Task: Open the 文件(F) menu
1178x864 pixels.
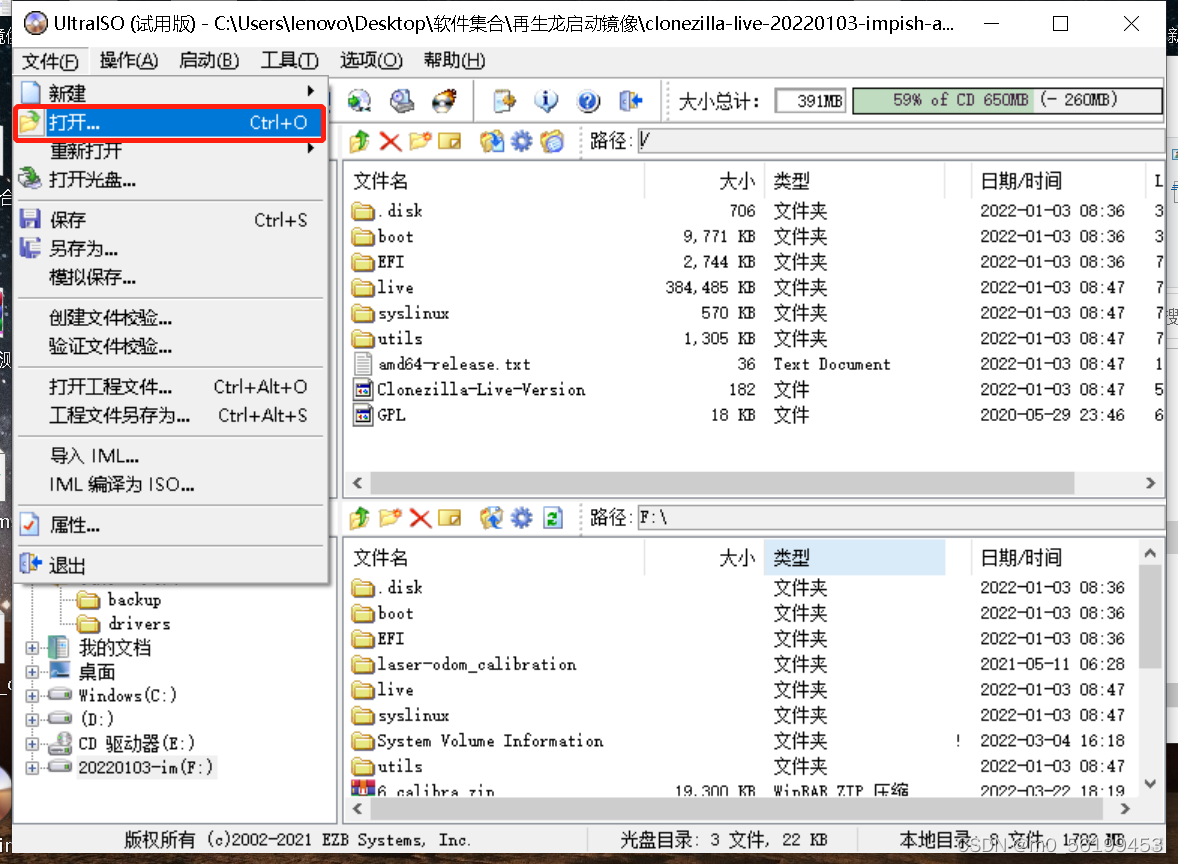Action: coord(50,61)
